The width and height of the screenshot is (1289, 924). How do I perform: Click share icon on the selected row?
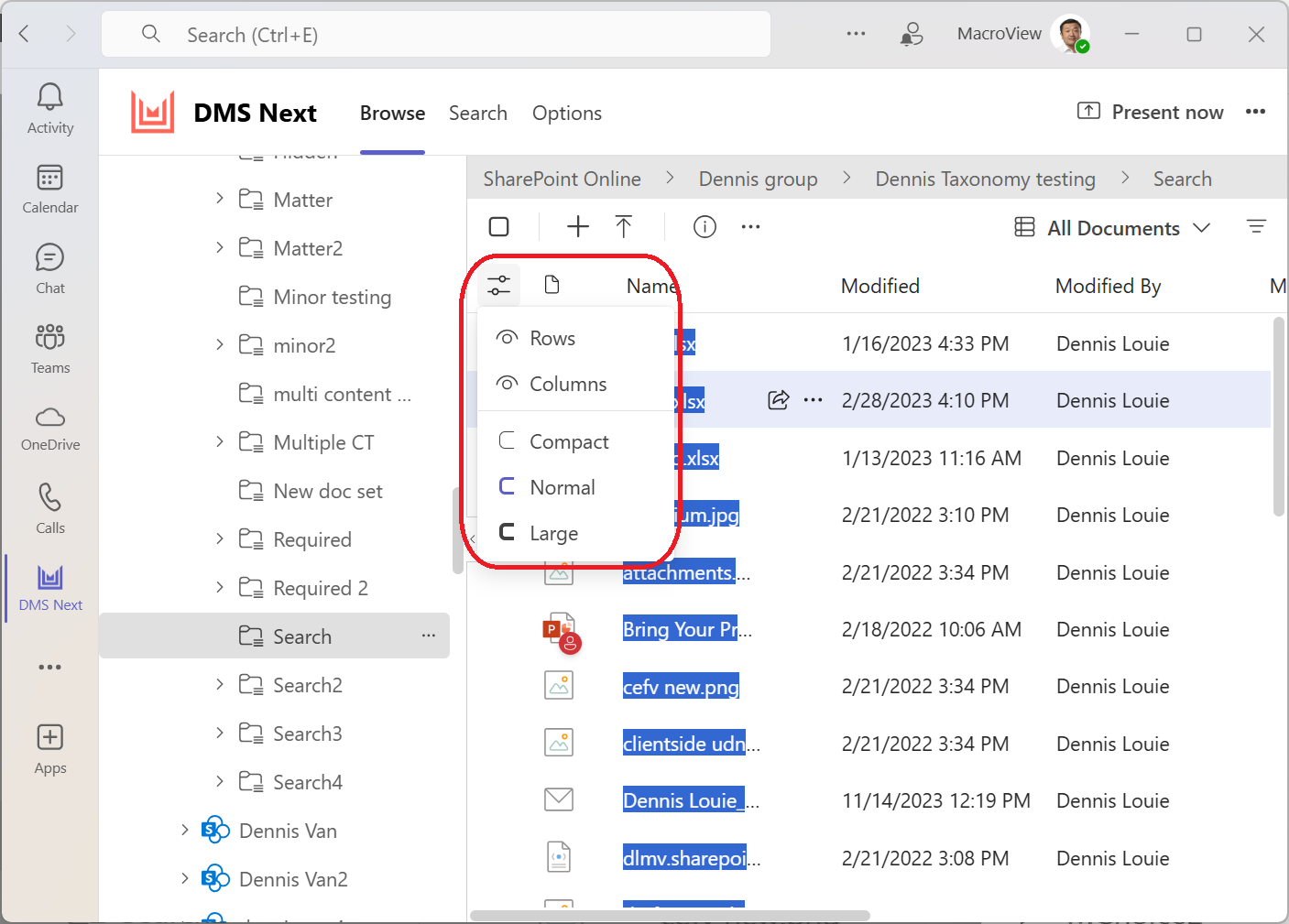(778, 400)
